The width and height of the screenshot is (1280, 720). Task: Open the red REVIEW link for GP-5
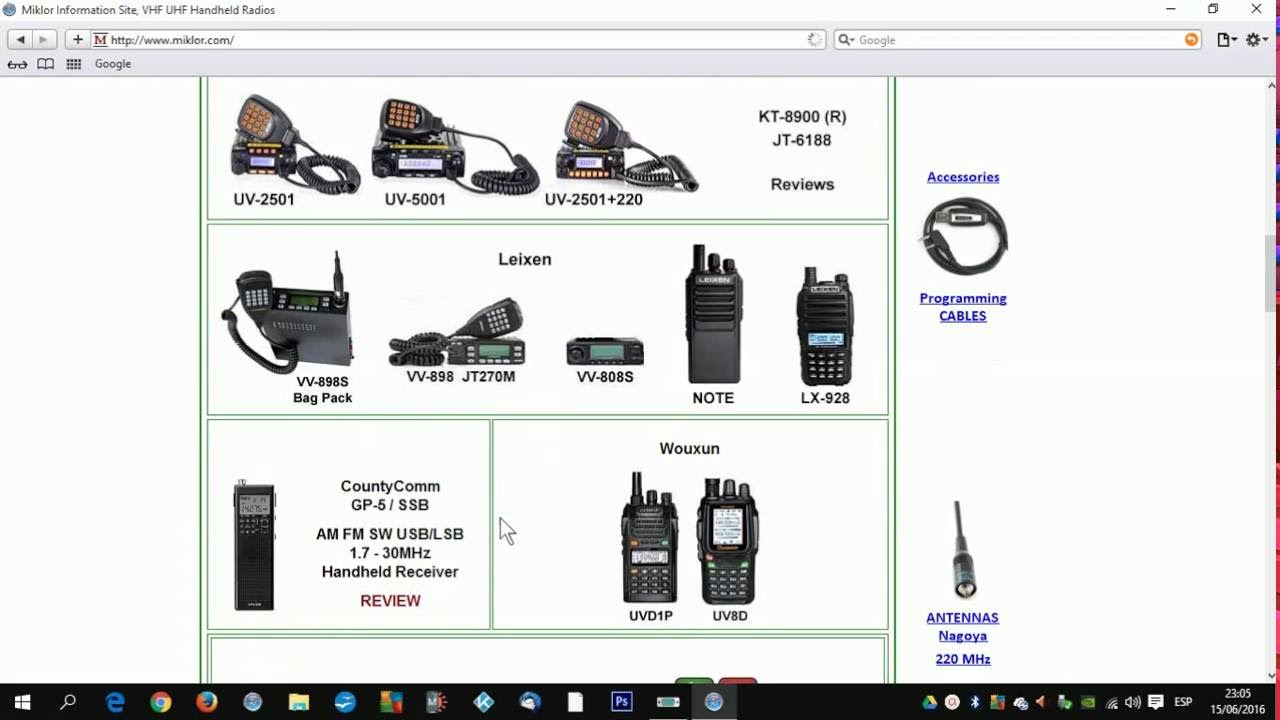point(390,600)
